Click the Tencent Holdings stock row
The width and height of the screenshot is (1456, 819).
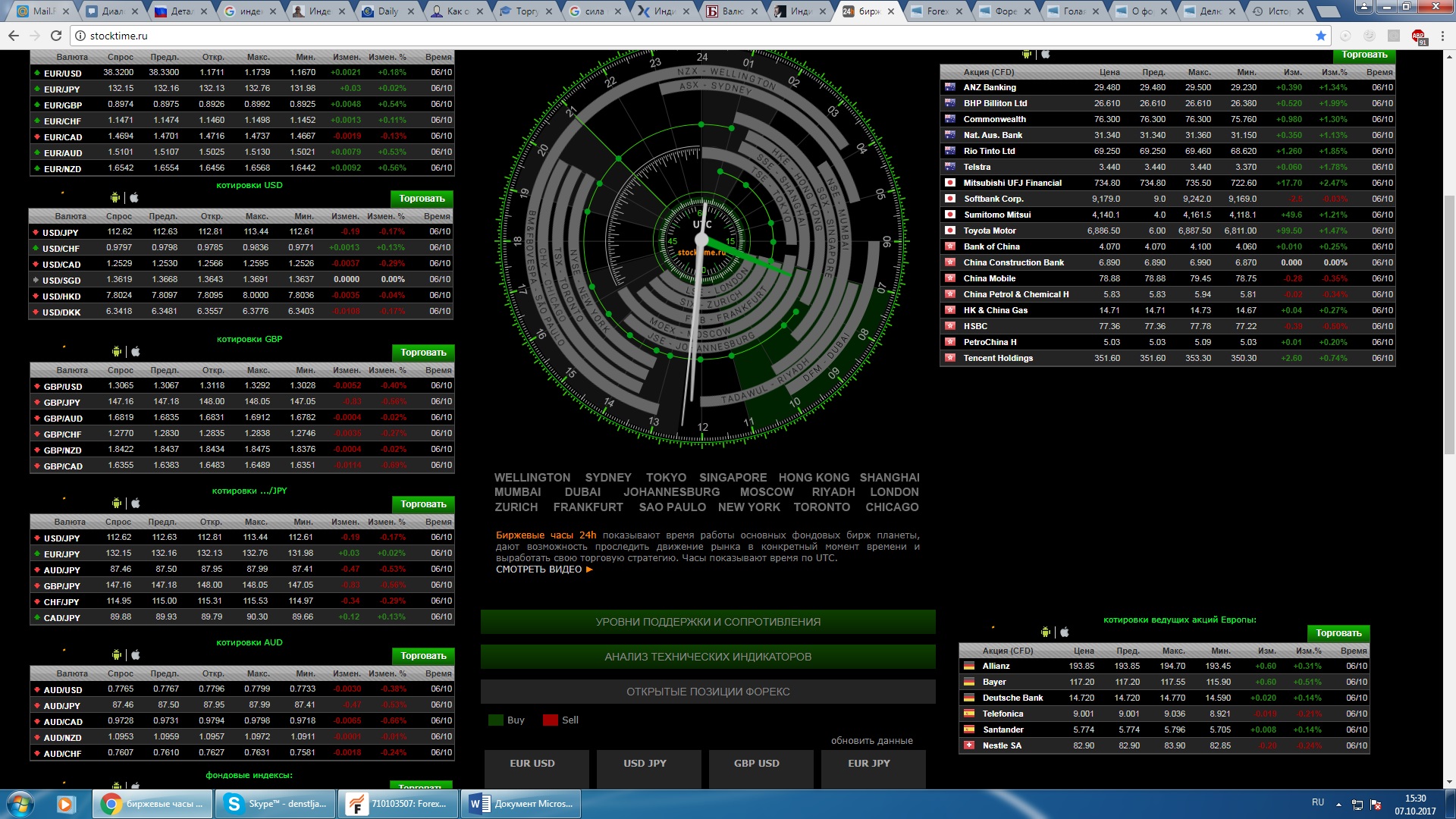[1168, 358]
